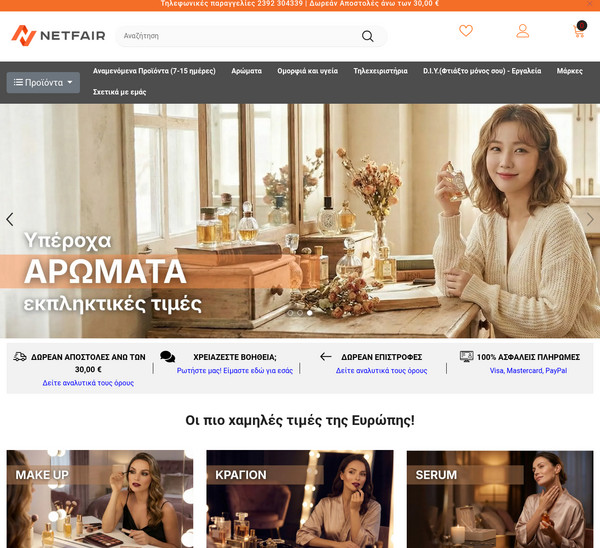The height and width of the screenshot is (548, 600).
Task: Open the D.I.Y. Εργαλεία menu item
Action: (x=482, y=71)
